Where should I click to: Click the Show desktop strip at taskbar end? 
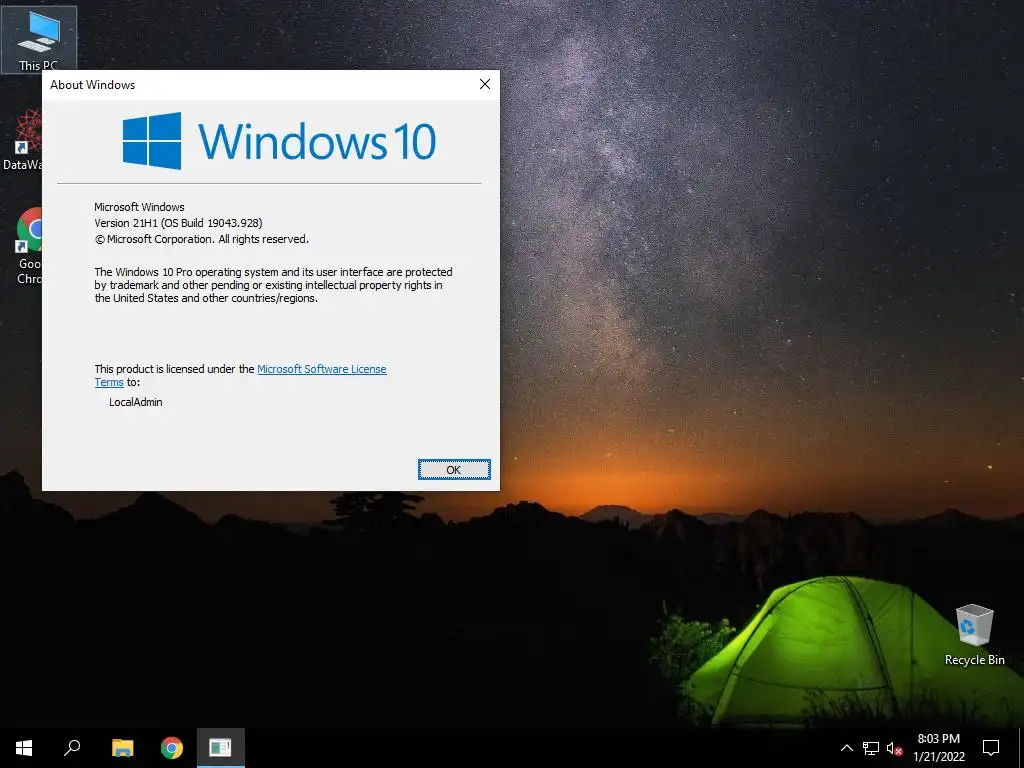click(x=1021, y=748)
